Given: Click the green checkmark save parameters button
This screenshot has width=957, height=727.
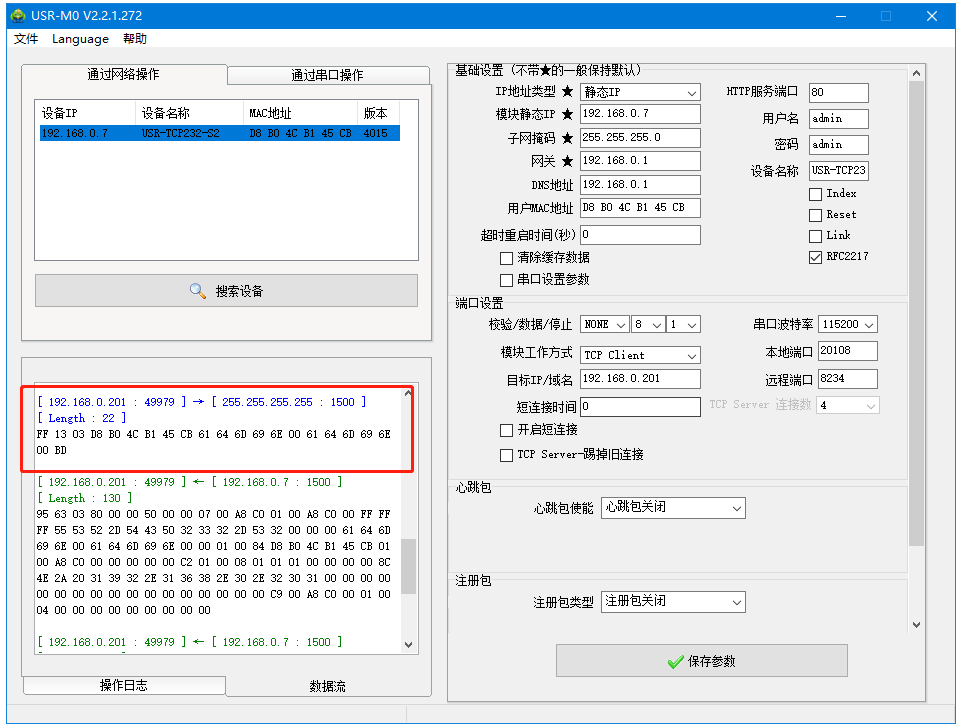Looking at the screenshot, I should point(701,661).
